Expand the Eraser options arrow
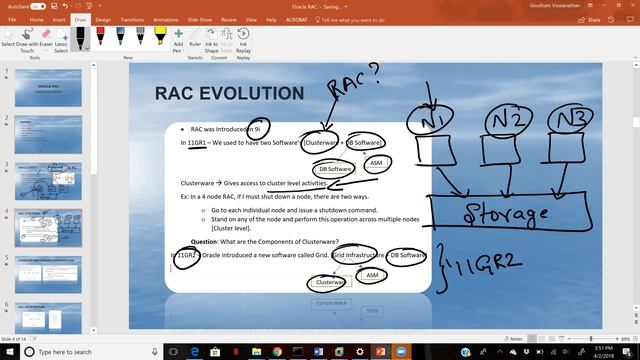640x360 pixels. click(46, 51)
